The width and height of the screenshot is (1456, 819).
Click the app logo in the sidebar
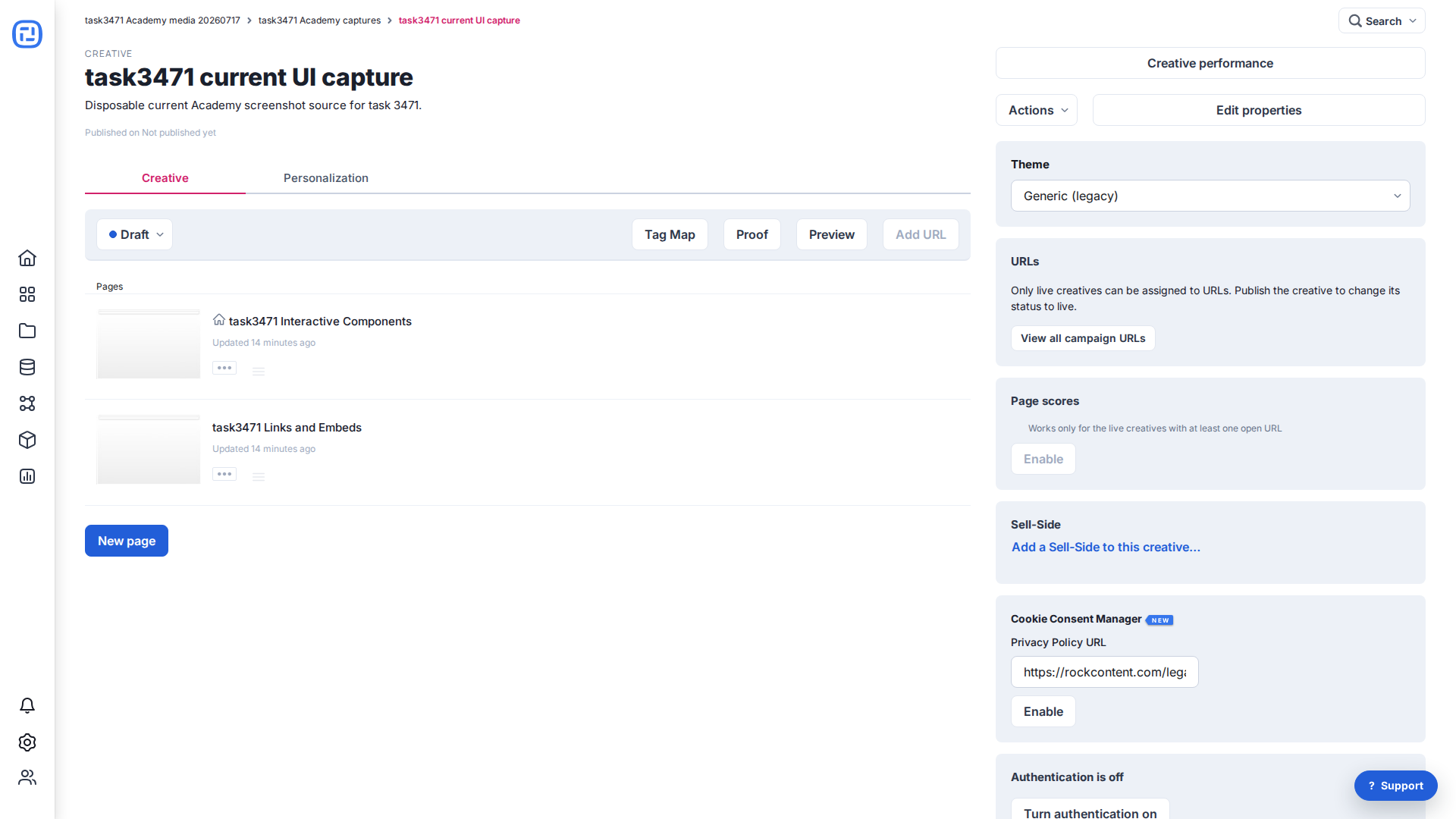pyautogui.click(x=27, y=34)
